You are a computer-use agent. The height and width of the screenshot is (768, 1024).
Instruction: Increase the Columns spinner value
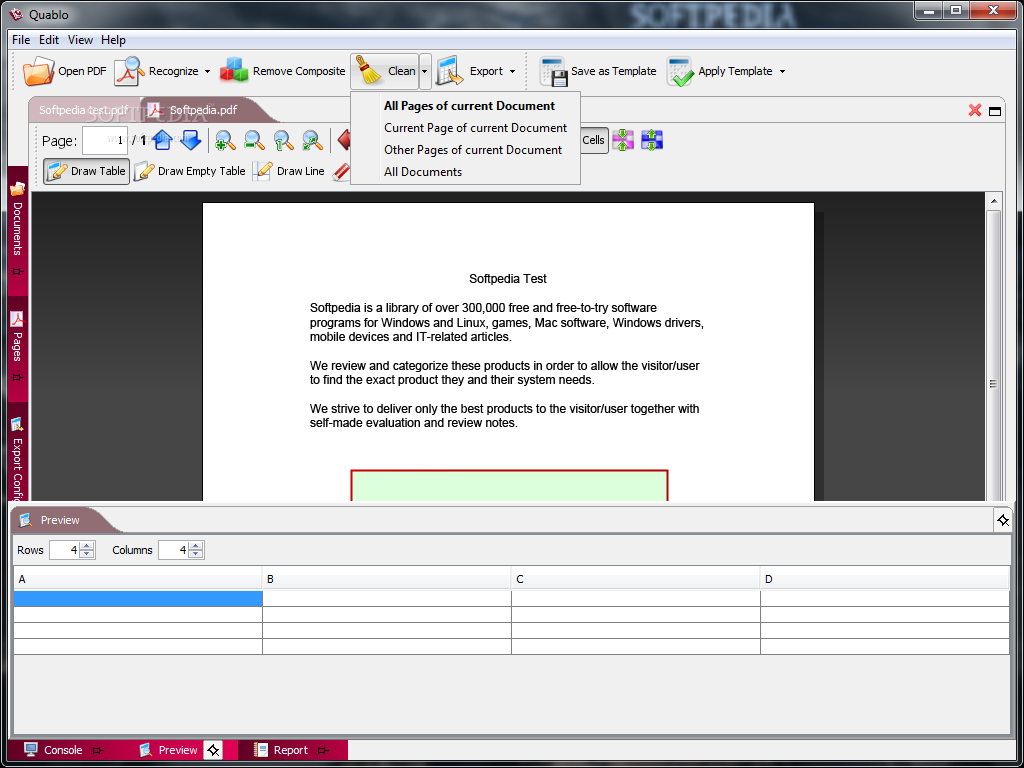click(196, 545)
